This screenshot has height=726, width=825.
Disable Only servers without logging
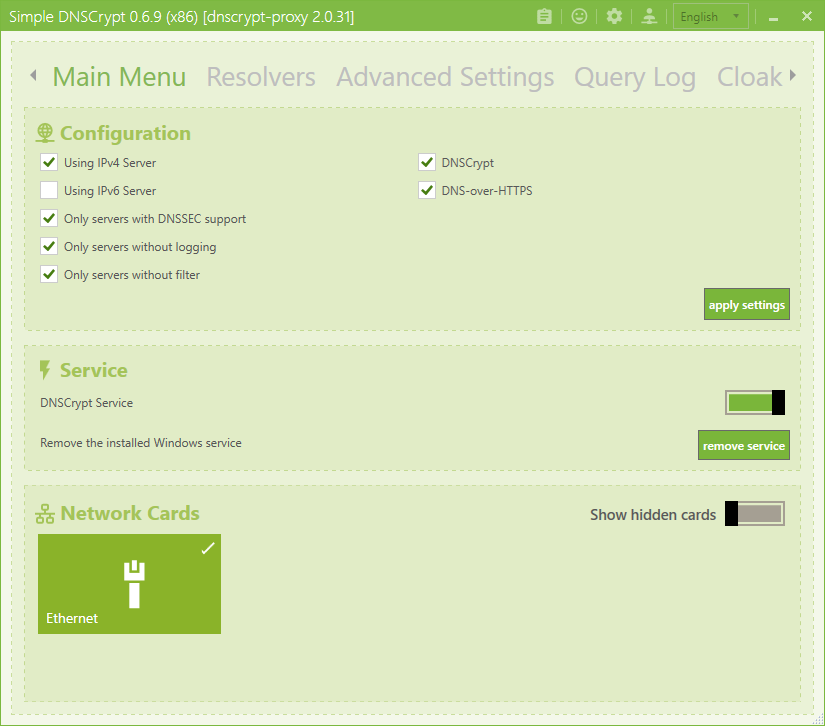point(49,246)
